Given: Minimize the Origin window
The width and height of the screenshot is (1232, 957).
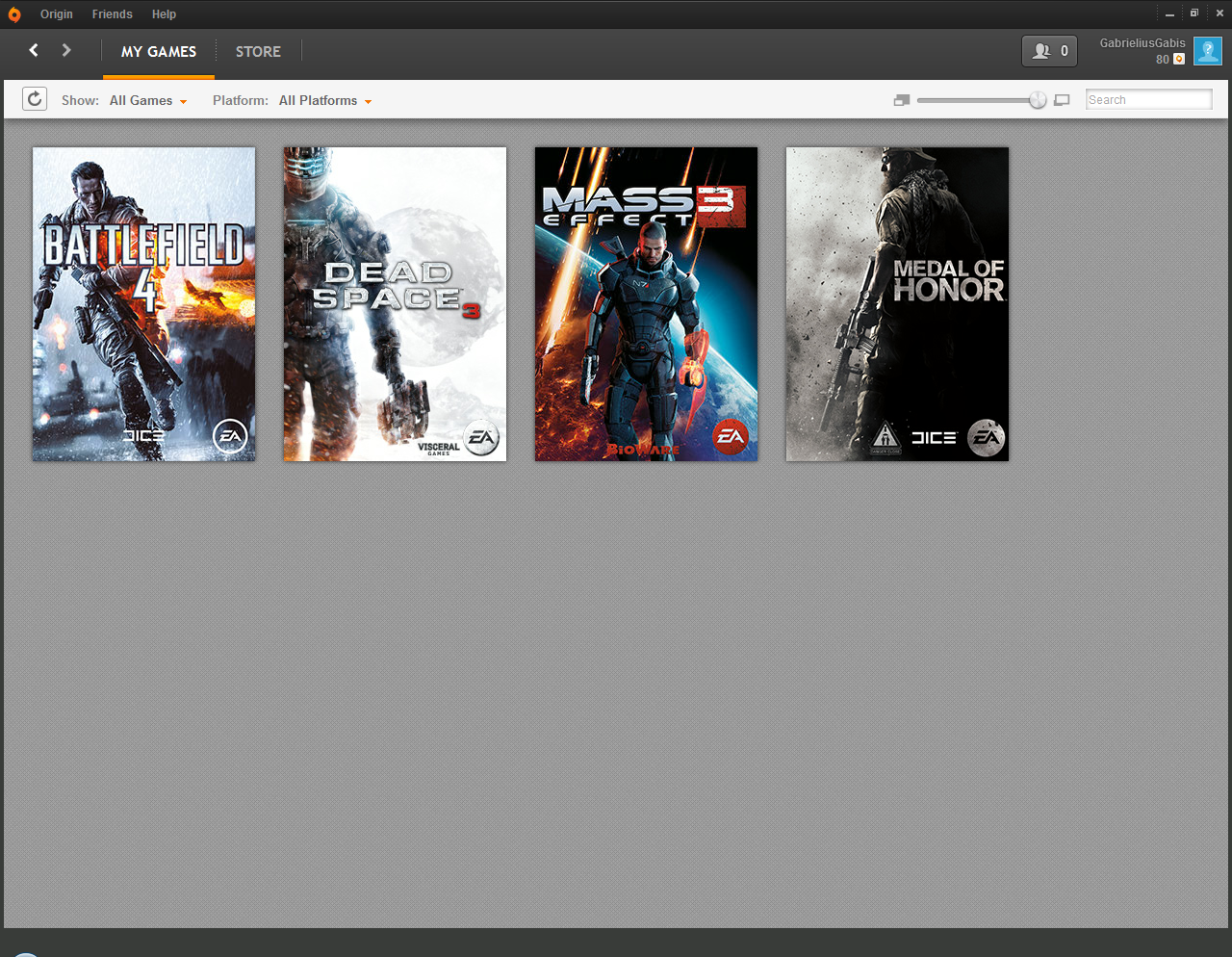Looking at the screenshot, I should [1169, 14].
